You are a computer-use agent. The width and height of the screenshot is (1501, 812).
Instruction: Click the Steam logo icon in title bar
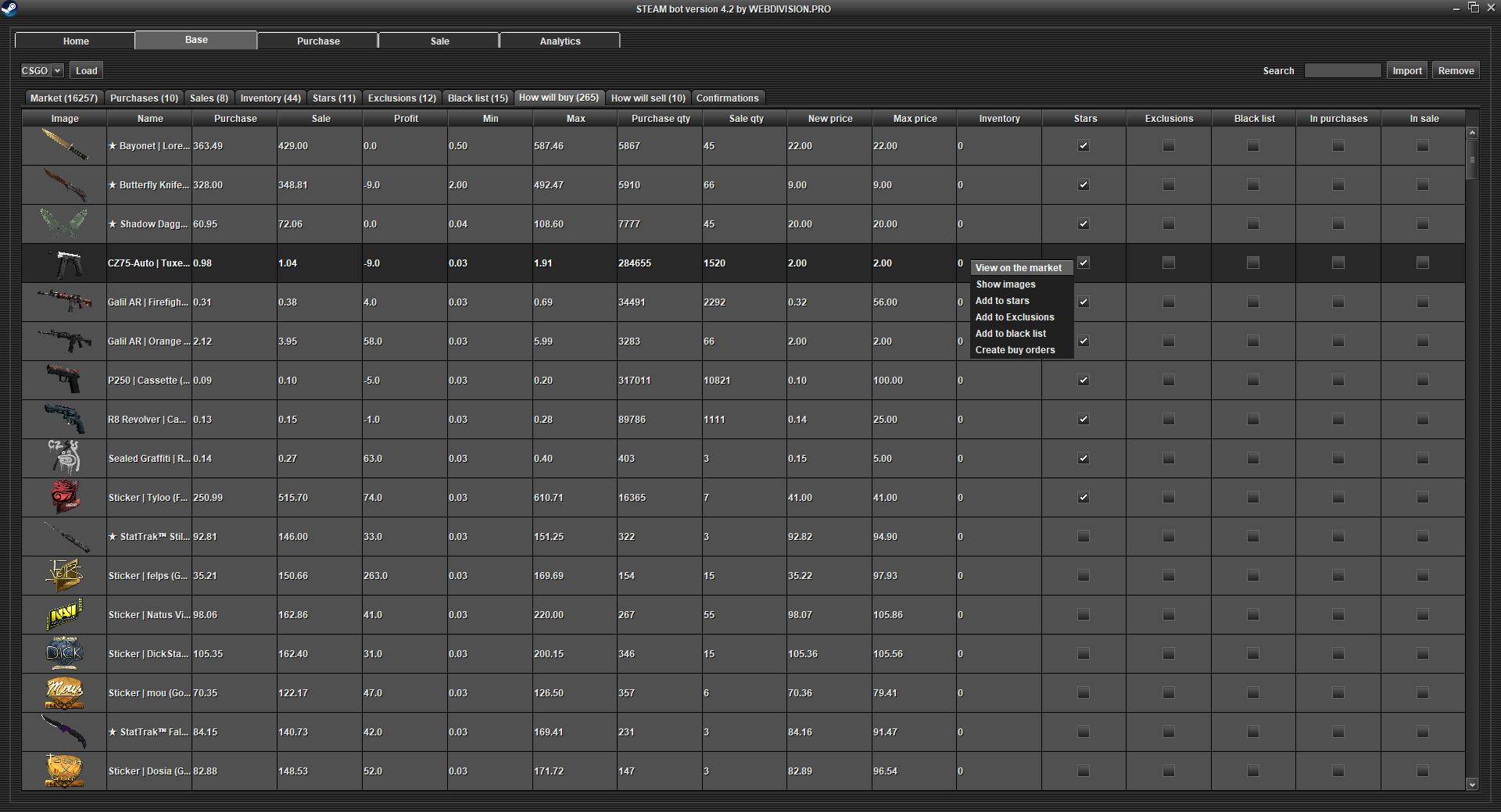click(x=9, y=9)
